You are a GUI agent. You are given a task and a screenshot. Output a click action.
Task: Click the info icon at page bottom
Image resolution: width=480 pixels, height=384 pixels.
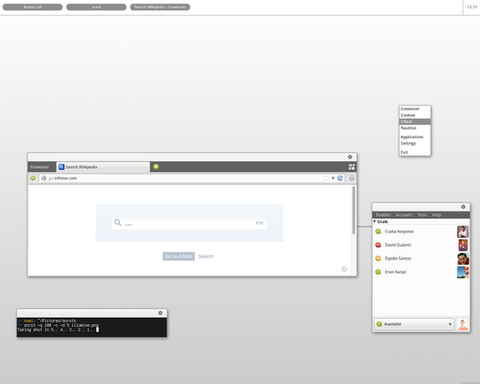(344, 269)
